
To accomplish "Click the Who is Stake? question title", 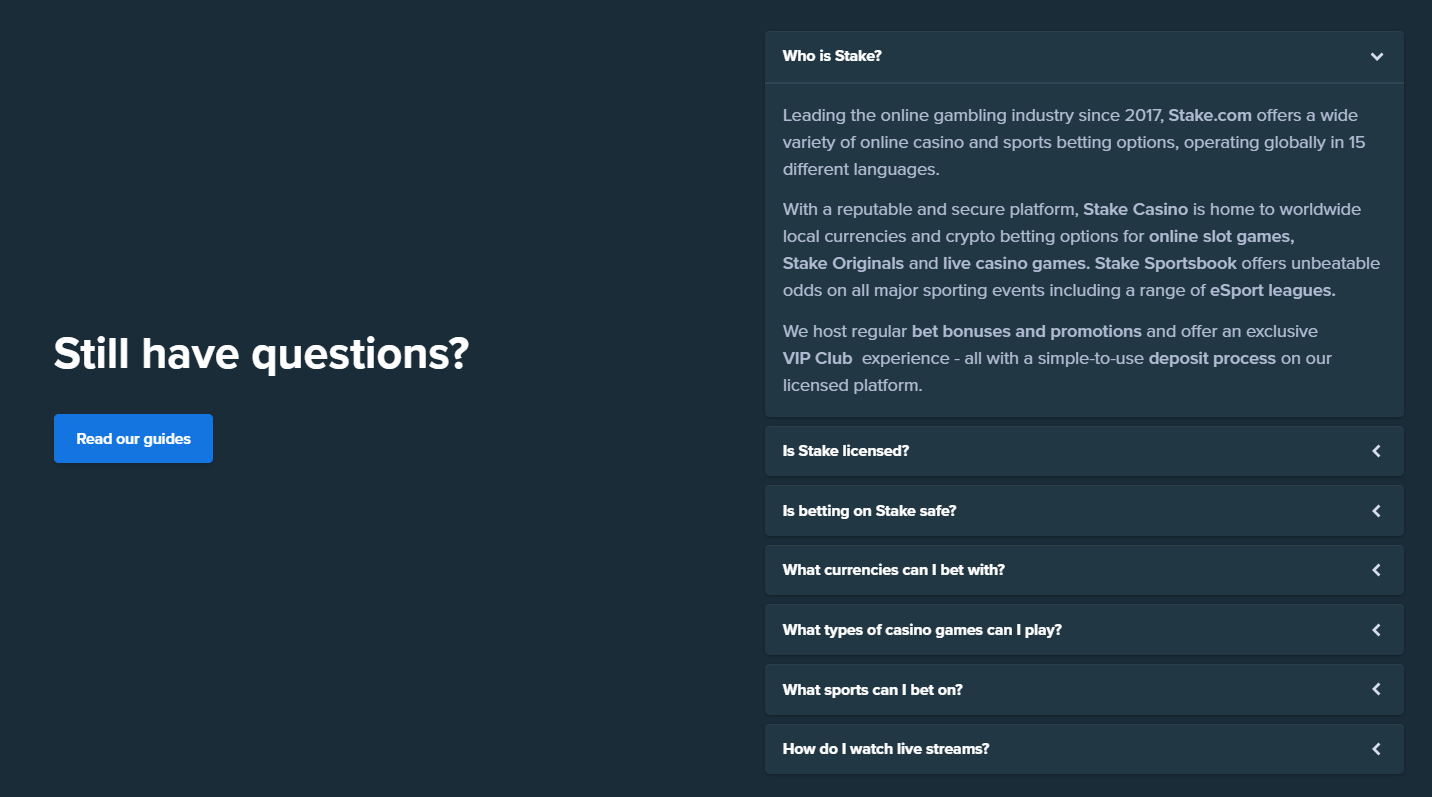I will click(x=832, y=56).
